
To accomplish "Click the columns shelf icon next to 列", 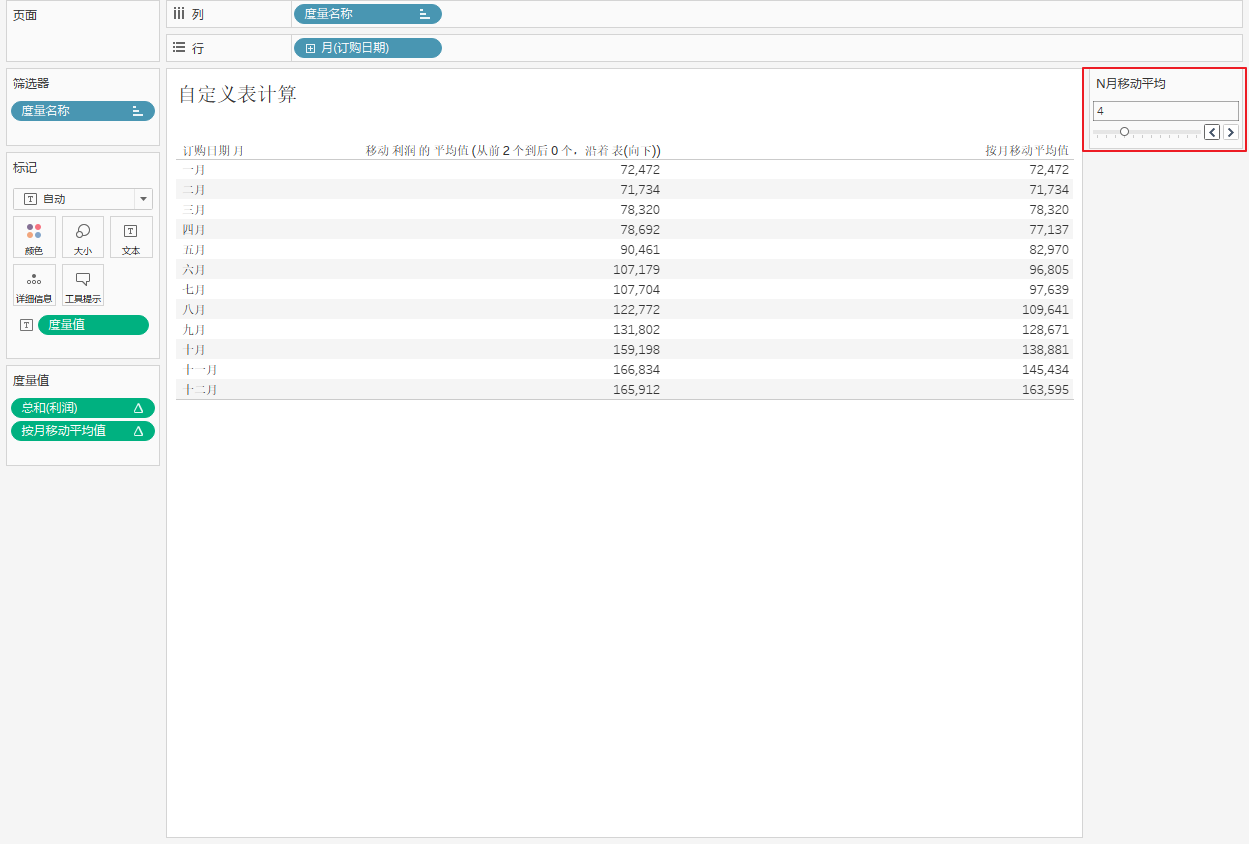I will coord(179,14).
